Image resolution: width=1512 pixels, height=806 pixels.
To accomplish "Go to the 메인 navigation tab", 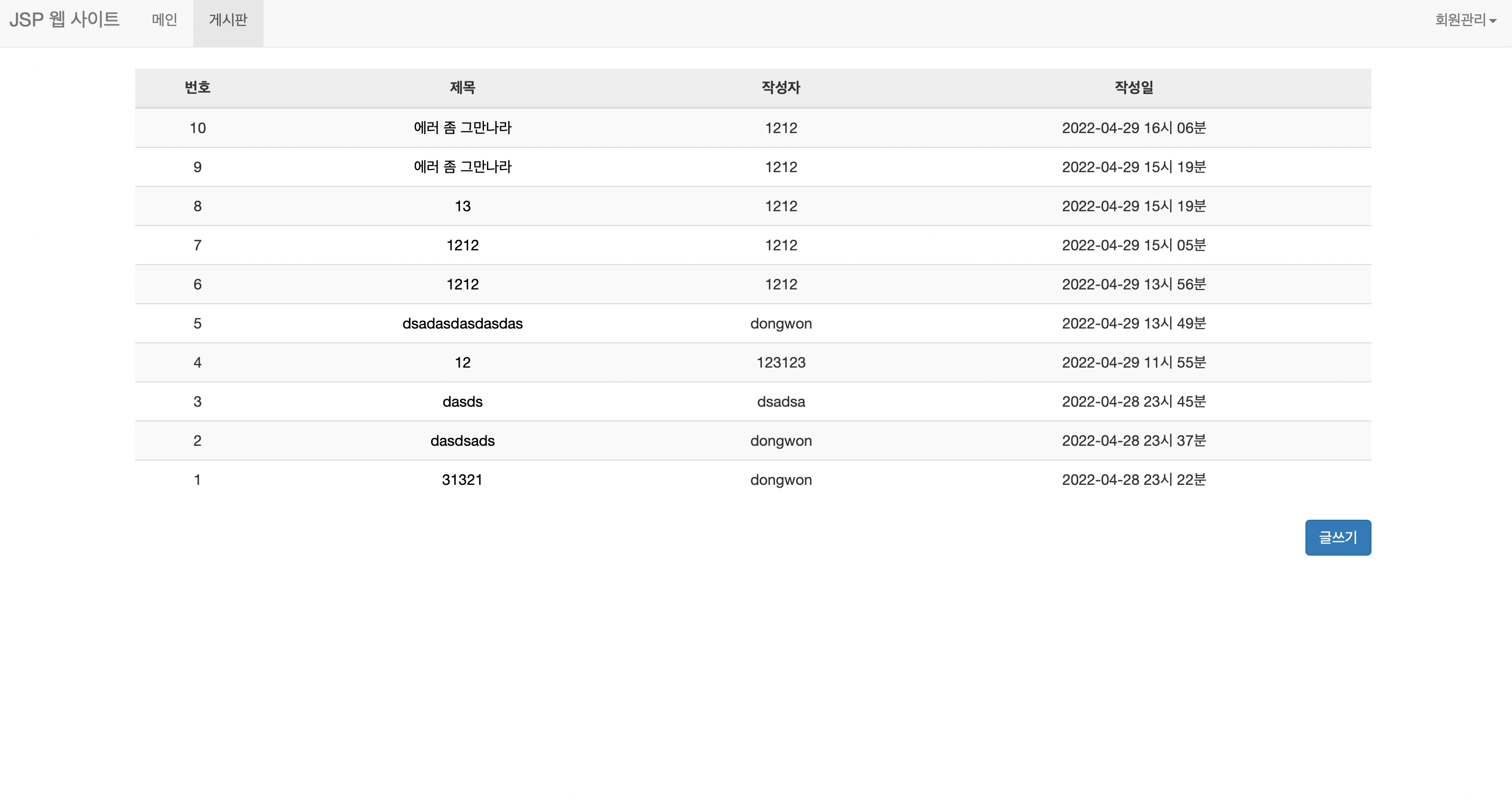I will coord(164,20).
